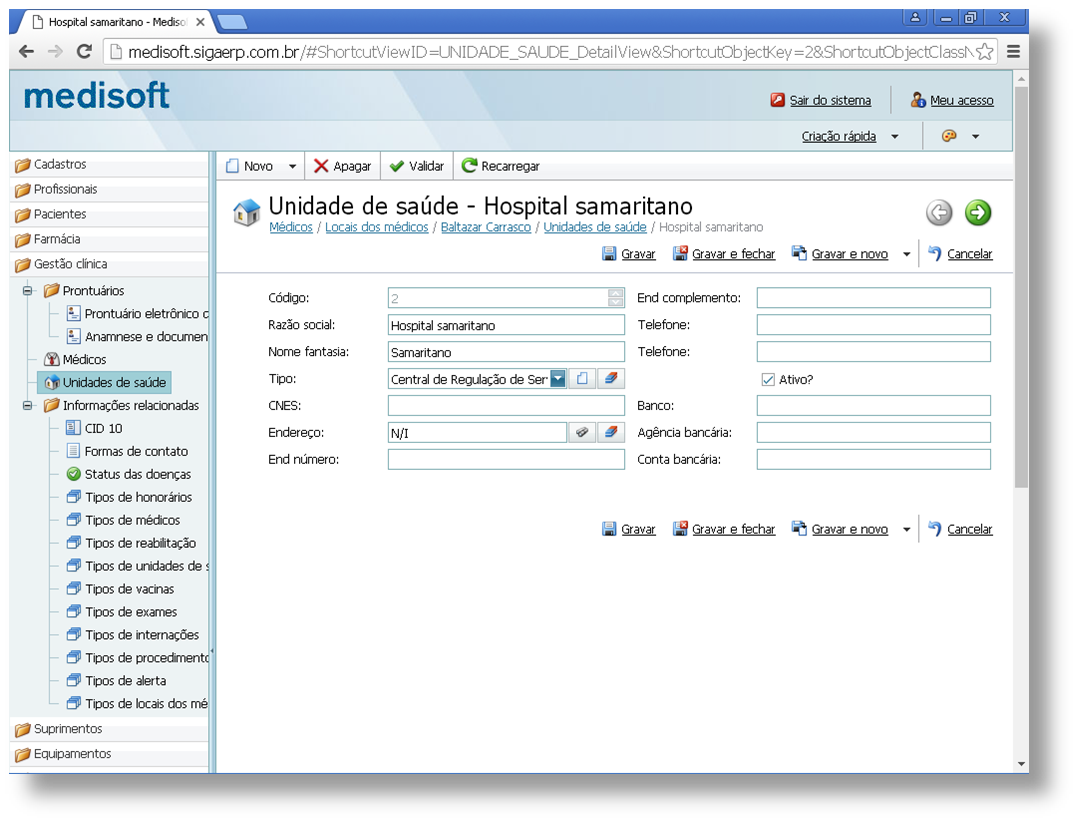Viewport: 1078px width, 823px height.
Task: Open the Novo button dropdown arrow
Action: pyautogui.click(x=292, y=166)
